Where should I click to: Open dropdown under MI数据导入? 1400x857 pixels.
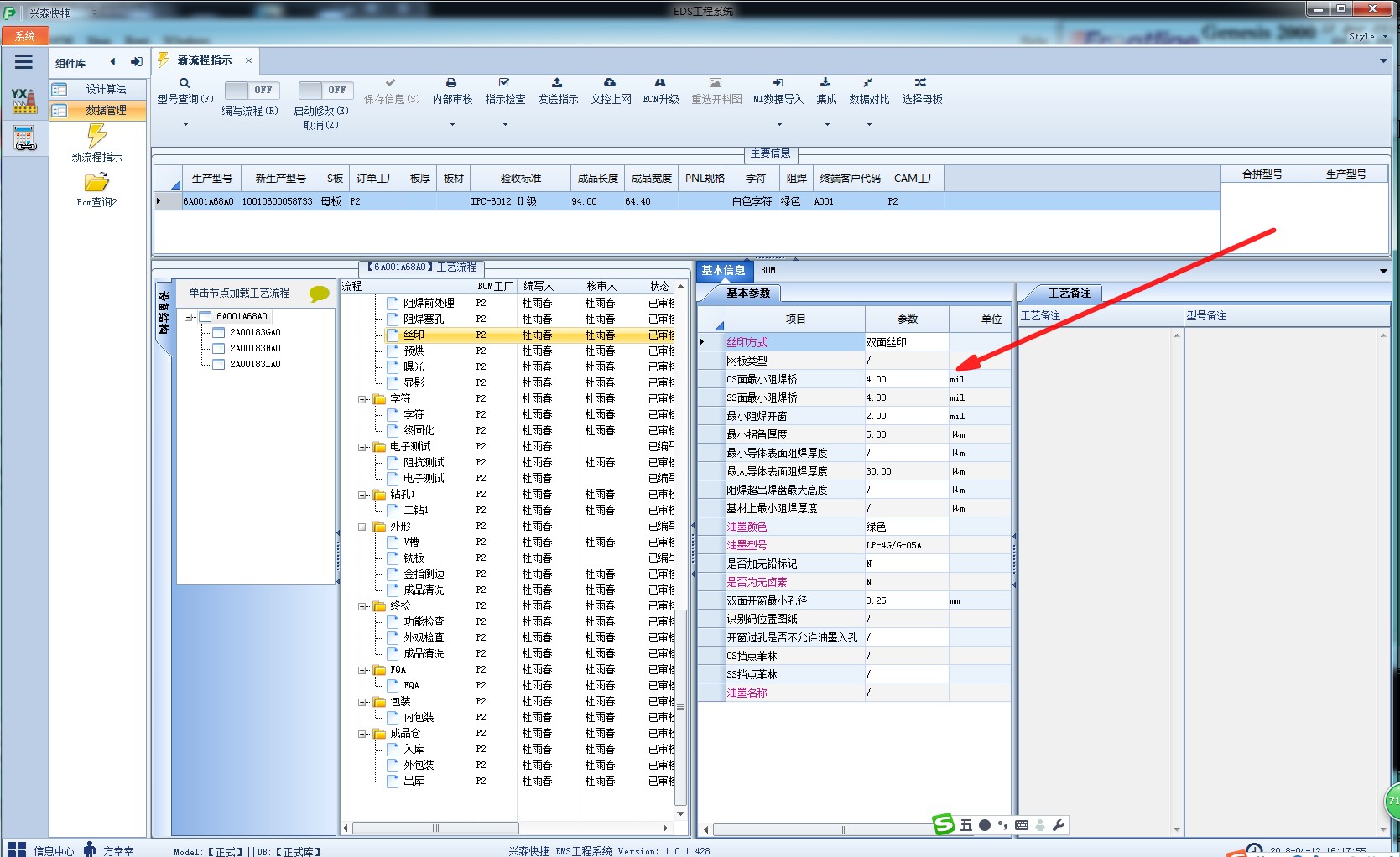tap(779, 125)
